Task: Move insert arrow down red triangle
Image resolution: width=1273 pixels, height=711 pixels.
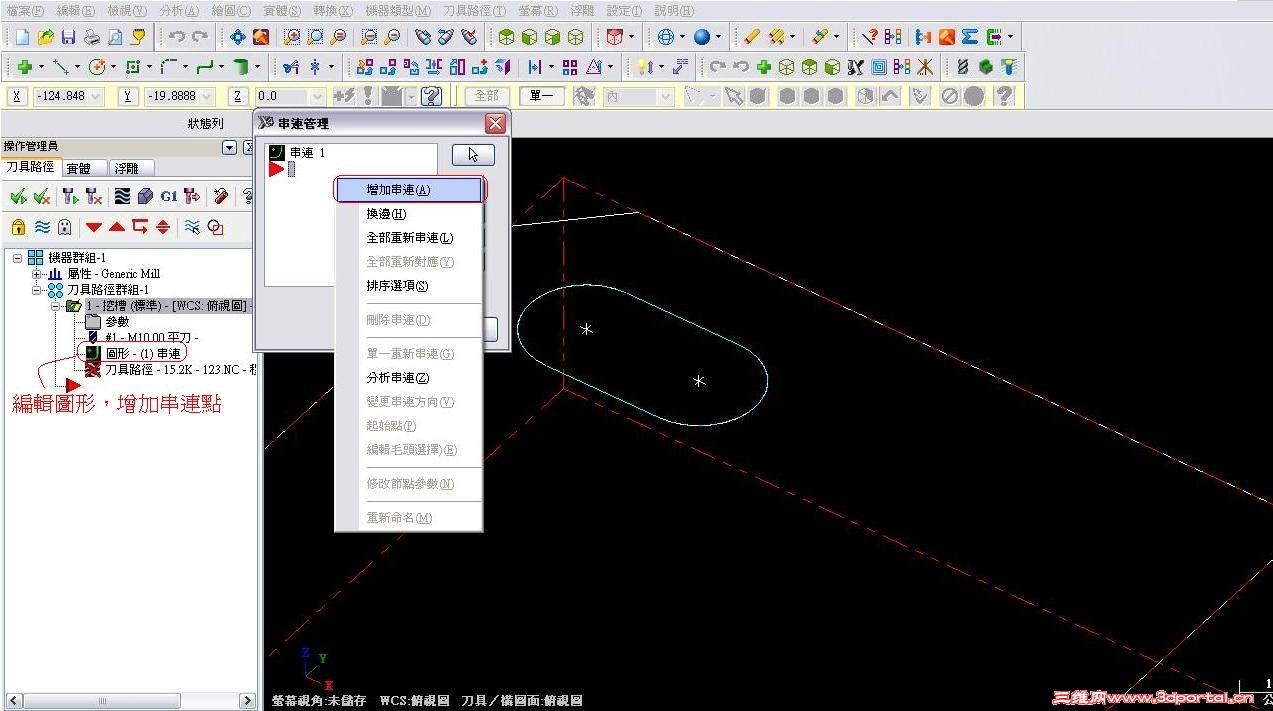Action: click(x=94, y=227)
